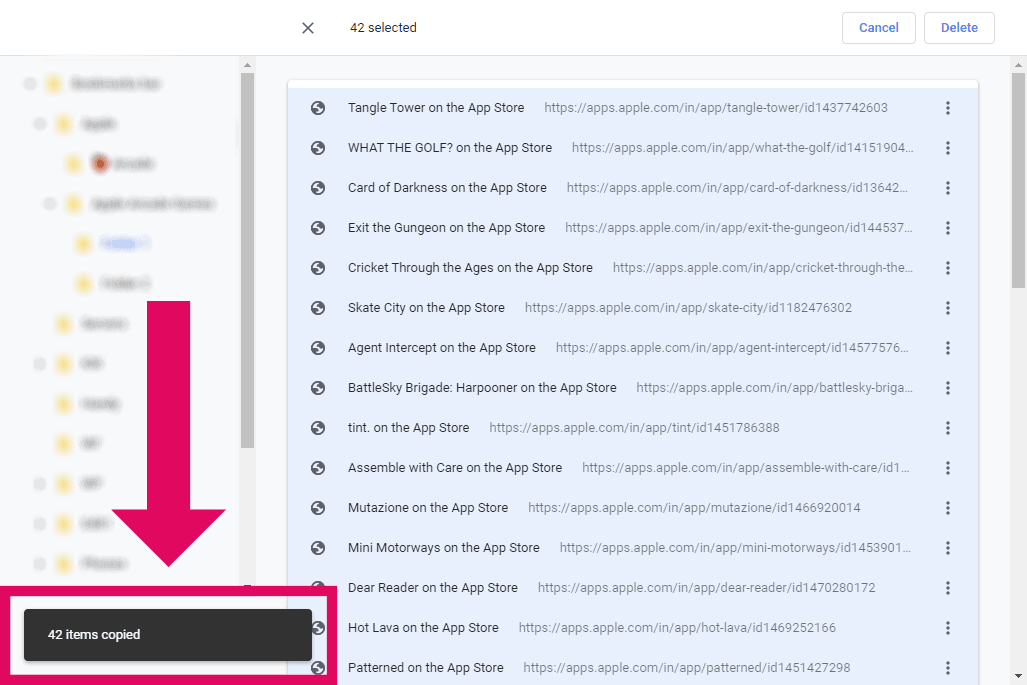Select 'Cricket Through the Ages on the App Store'
This screenshot has height=685, width=1027.
pos(470,268)
